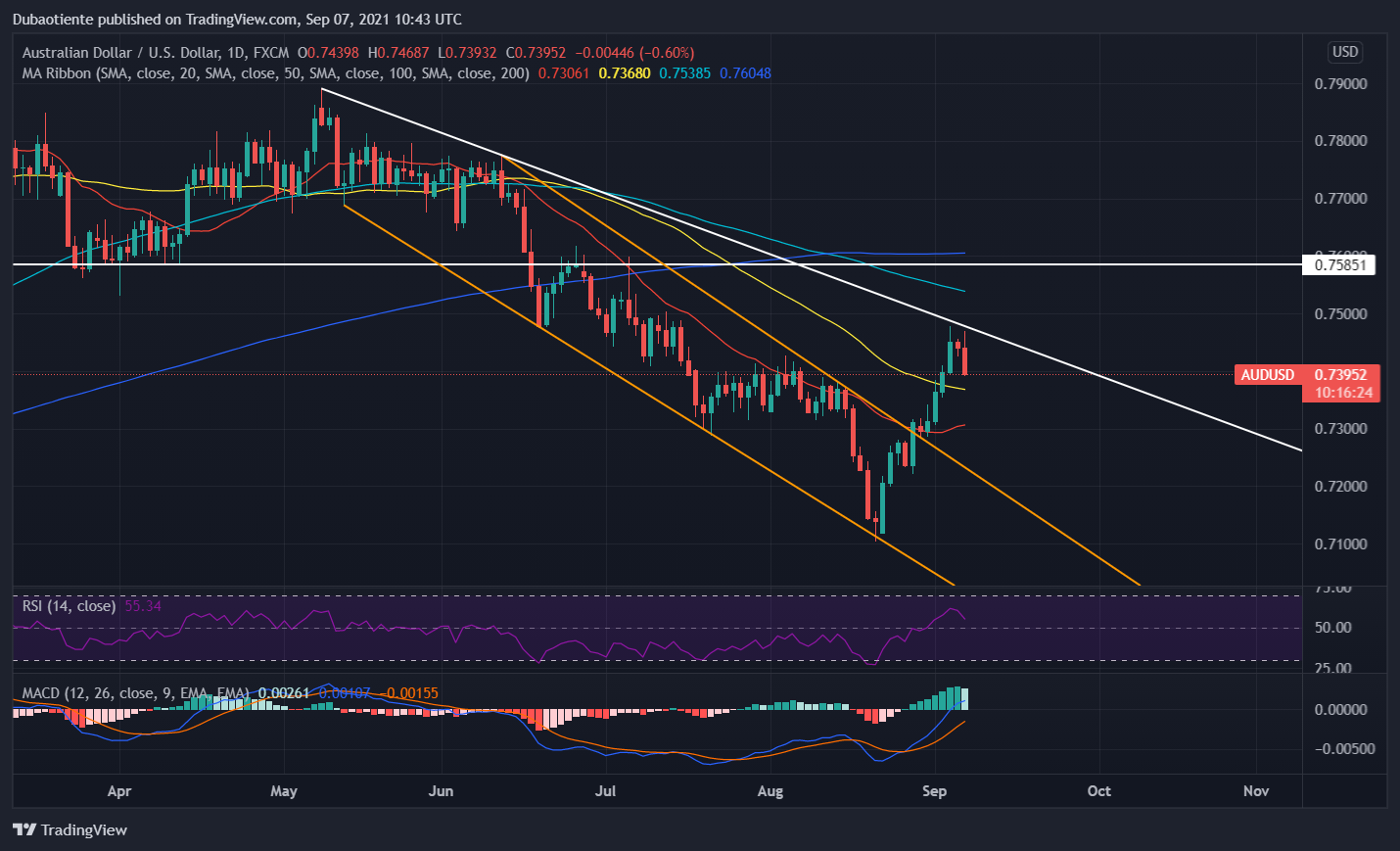Click the open price O0.74398 value
Image resolution: width=1400 pixels, height=851 pixels.
(x=328, y=53)
